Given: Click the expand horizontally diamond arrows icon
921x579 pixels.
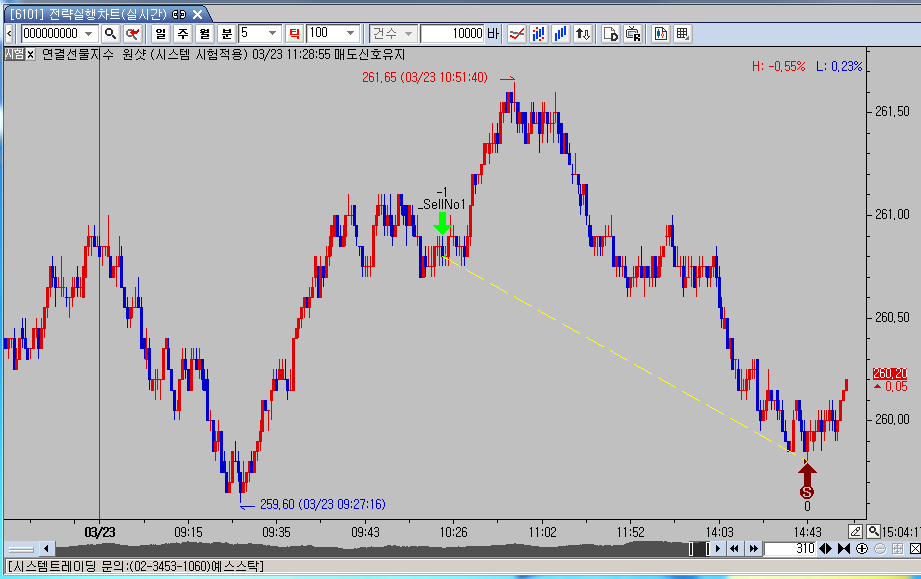Looking at the screenshot, I should pos(825,549).
